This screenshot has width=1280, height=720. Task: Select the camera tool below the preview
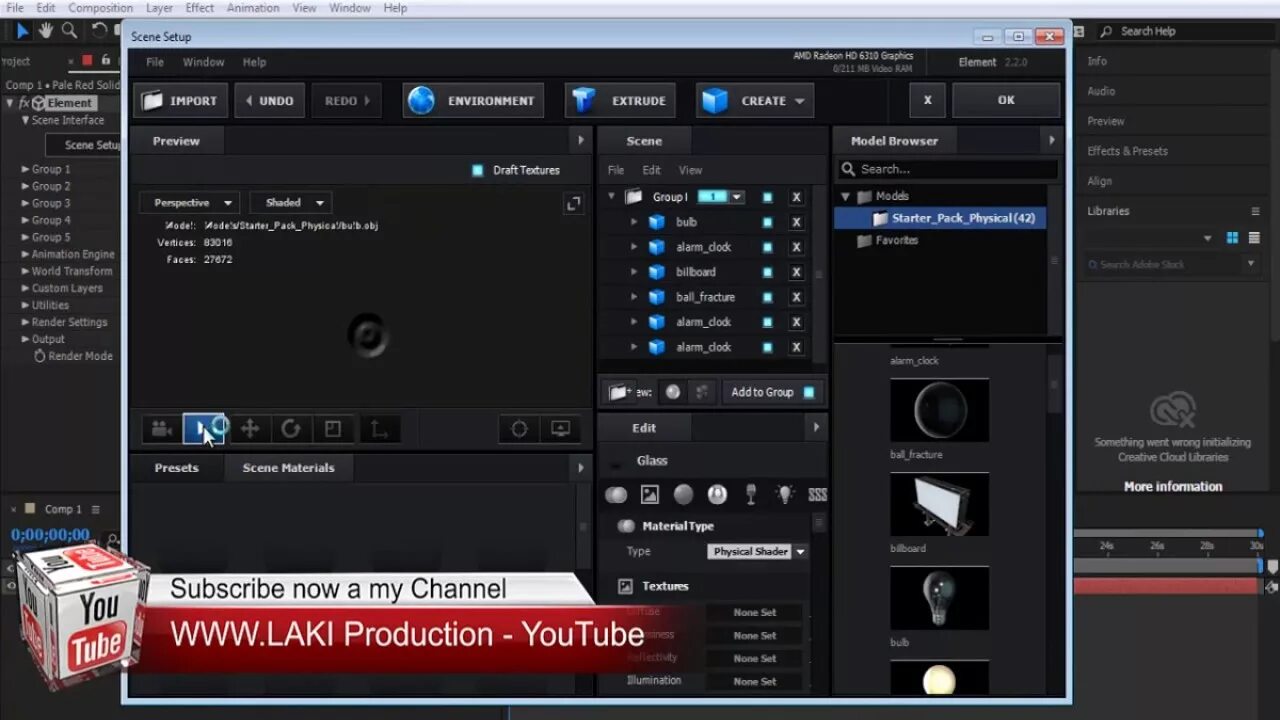tap(161, 429)
